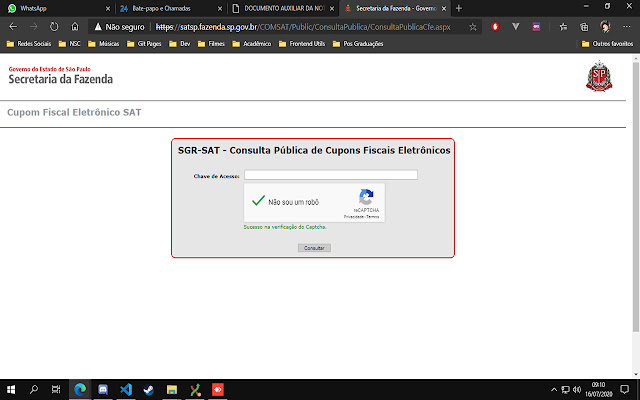Open the Windows Start menu

tap(11, 389)
